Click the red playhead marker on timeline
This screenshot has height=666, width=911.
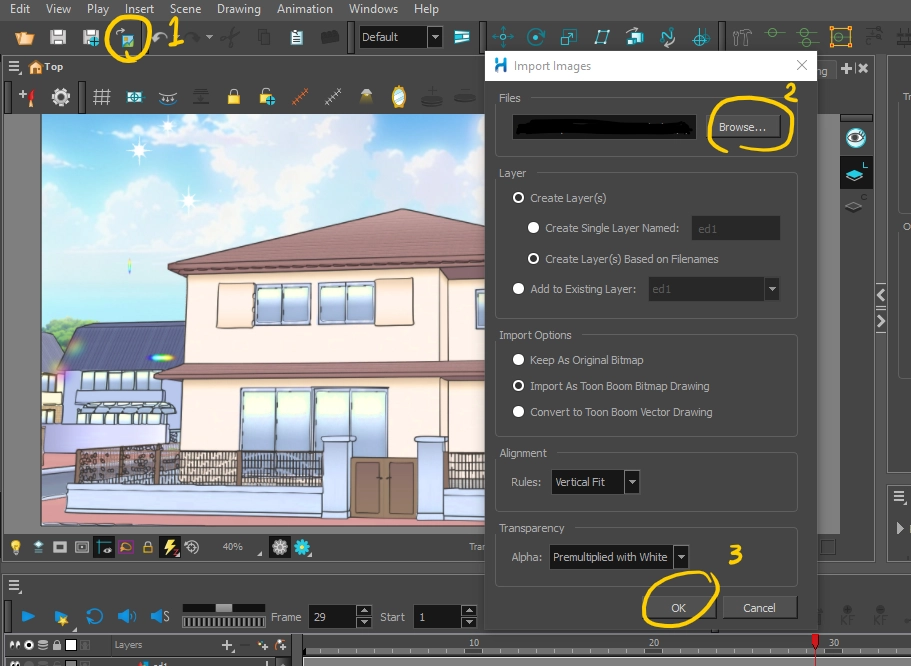click(815, 640)
